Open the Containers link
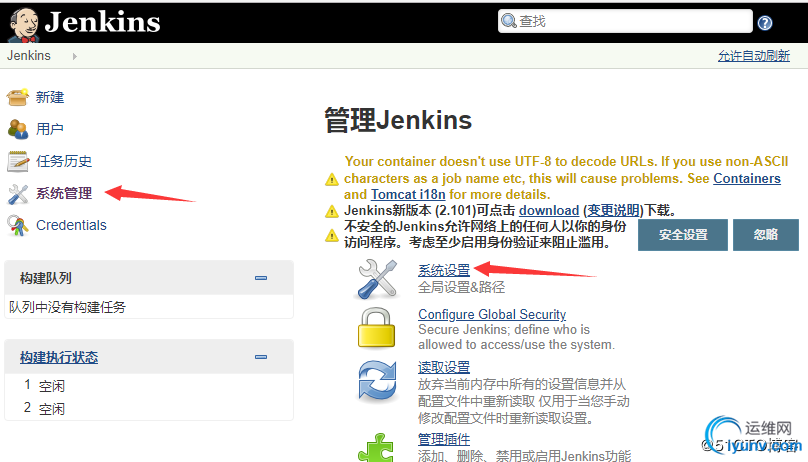Image resolution: width=808 pixels, height=462 pixels. (747, 178)
